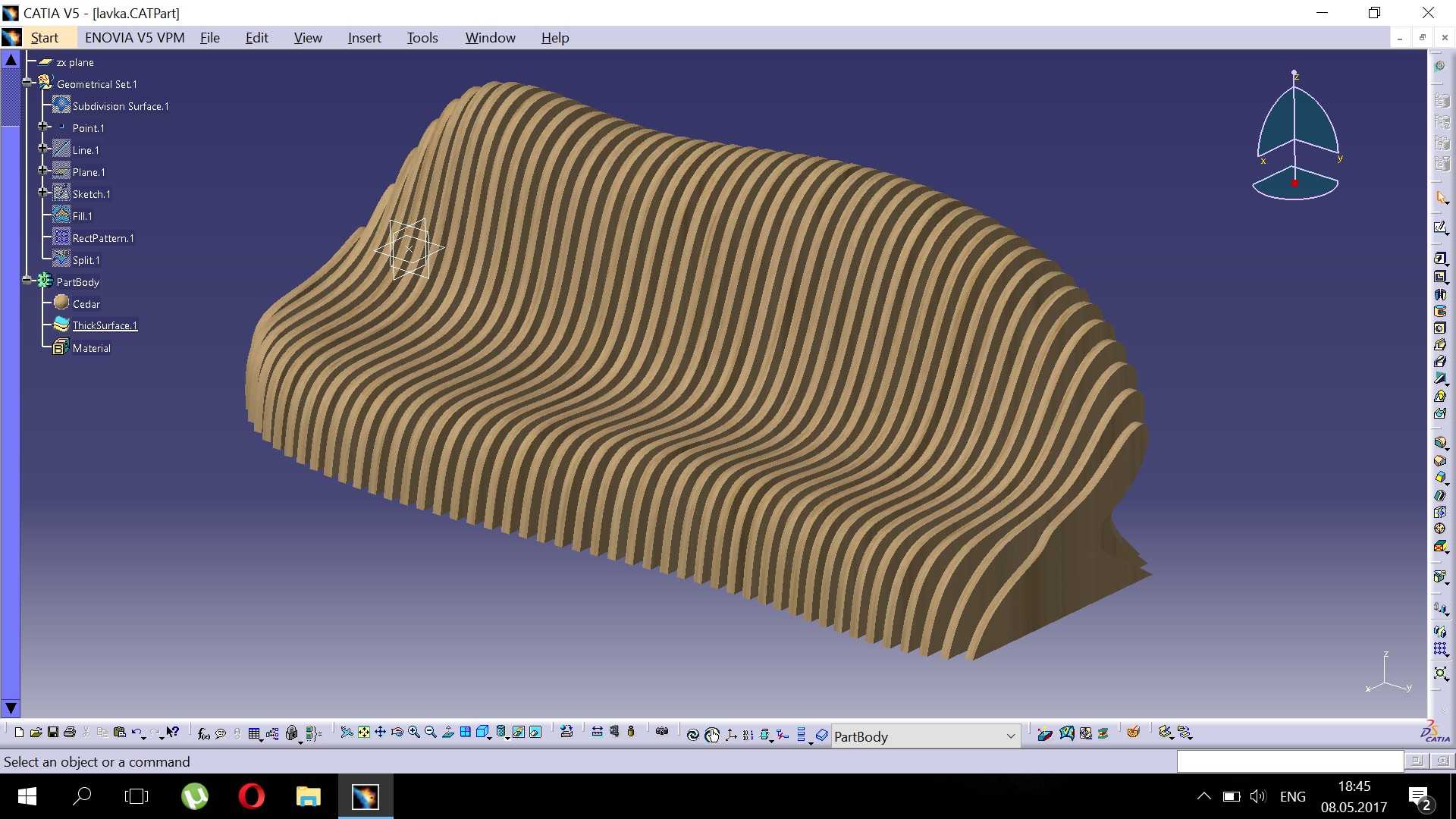The height and width of the screenshot is (819, 1456).
Task: Open the Formula f(x) tool
Action: pyautogui.click(x=203, y=733)
